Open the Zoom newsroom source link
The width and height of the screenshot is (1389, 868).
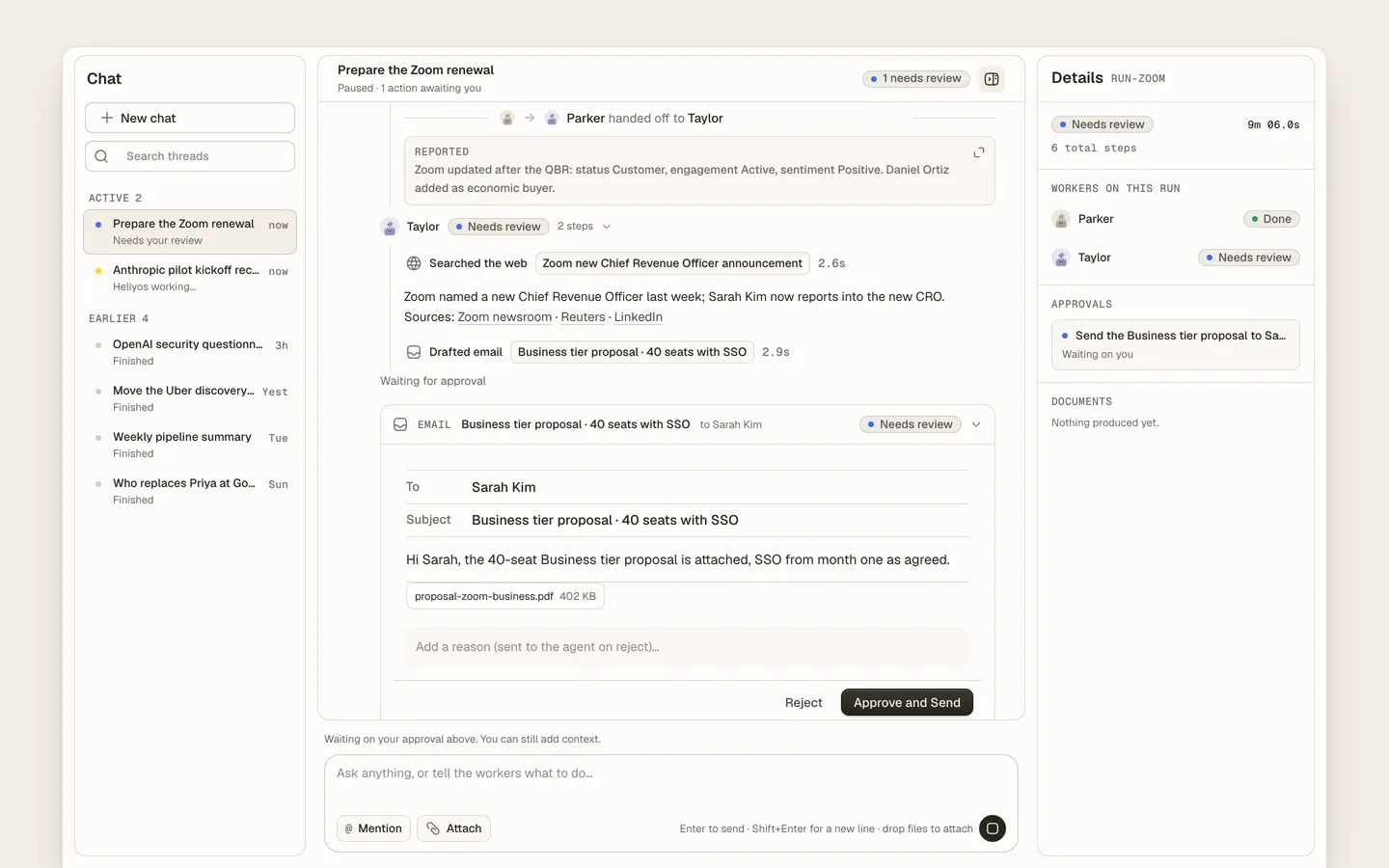pos(504,317)
